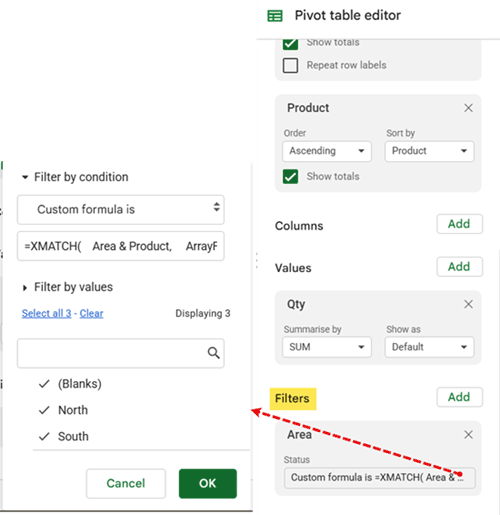Screen dimensions: 500x515
Task: Open the Custom formula is condition dropdown
Action: tap(121, 210)
